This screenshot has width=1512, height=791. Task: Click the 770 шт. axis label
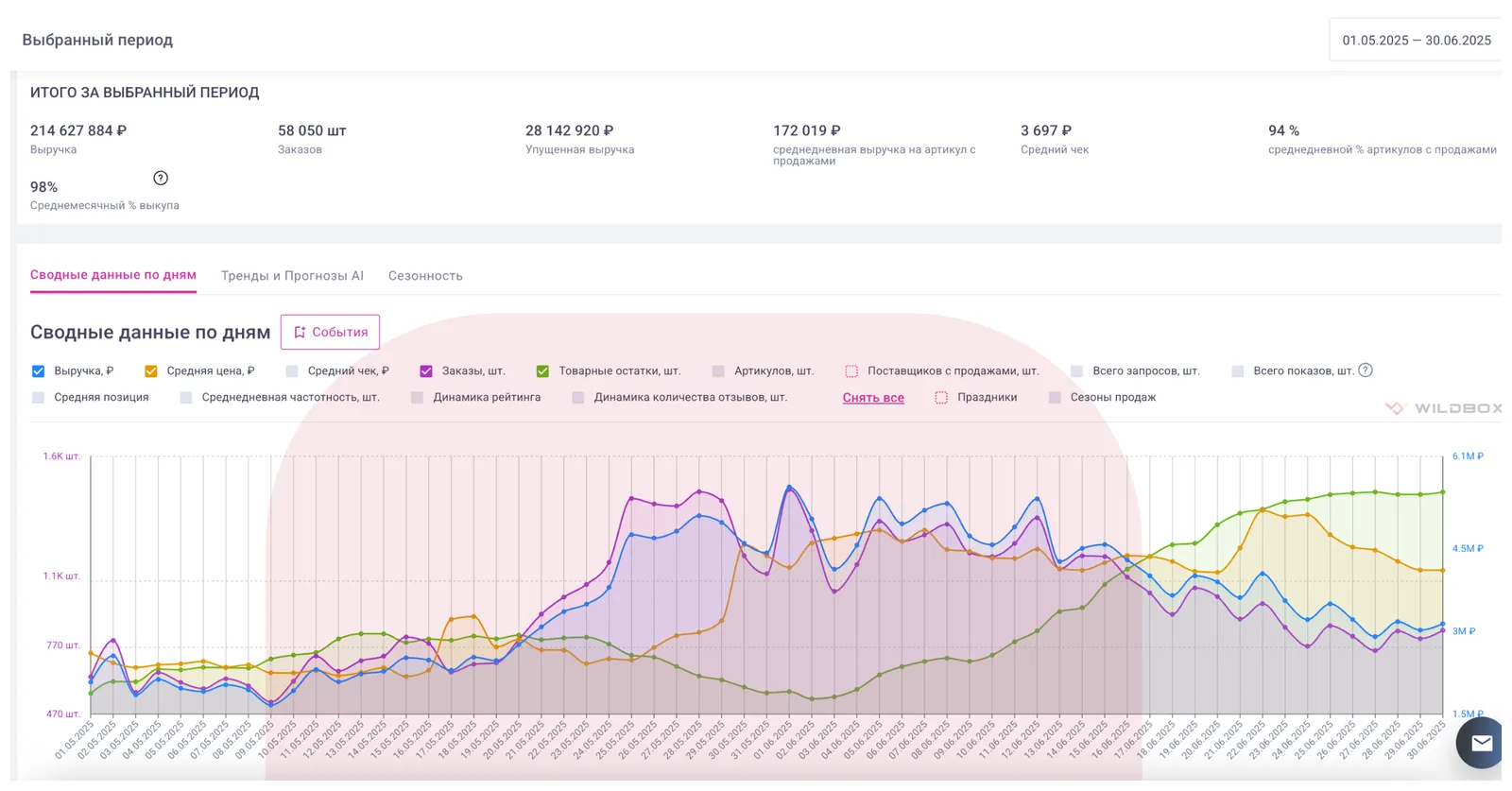(63, 645)
